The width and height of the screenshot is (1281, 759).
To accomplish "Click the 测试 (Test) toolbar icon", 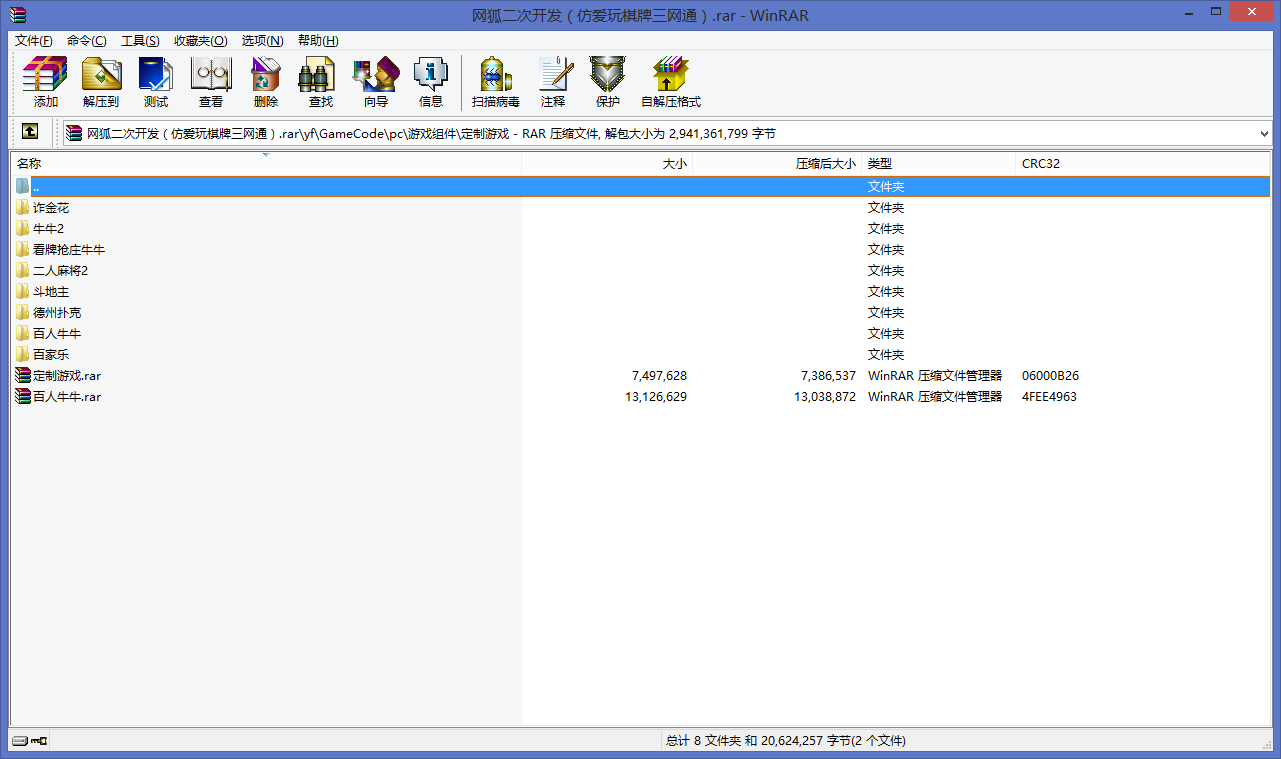I will point(156,81).
